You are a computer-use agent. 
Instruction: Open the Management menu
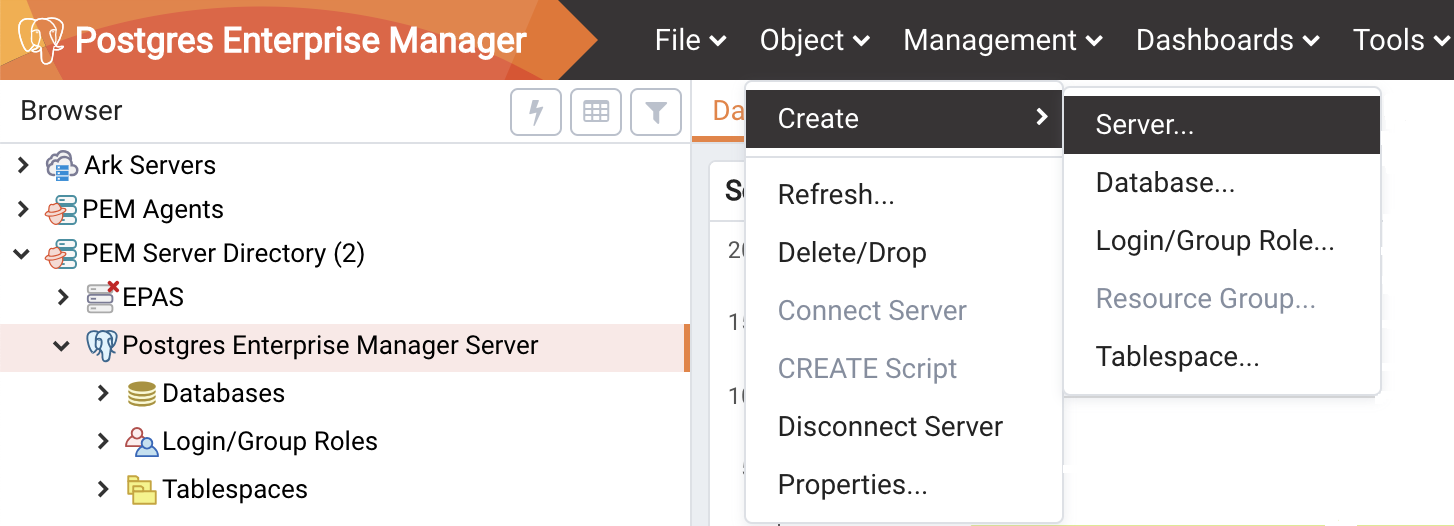click(x=1003, y=40)
